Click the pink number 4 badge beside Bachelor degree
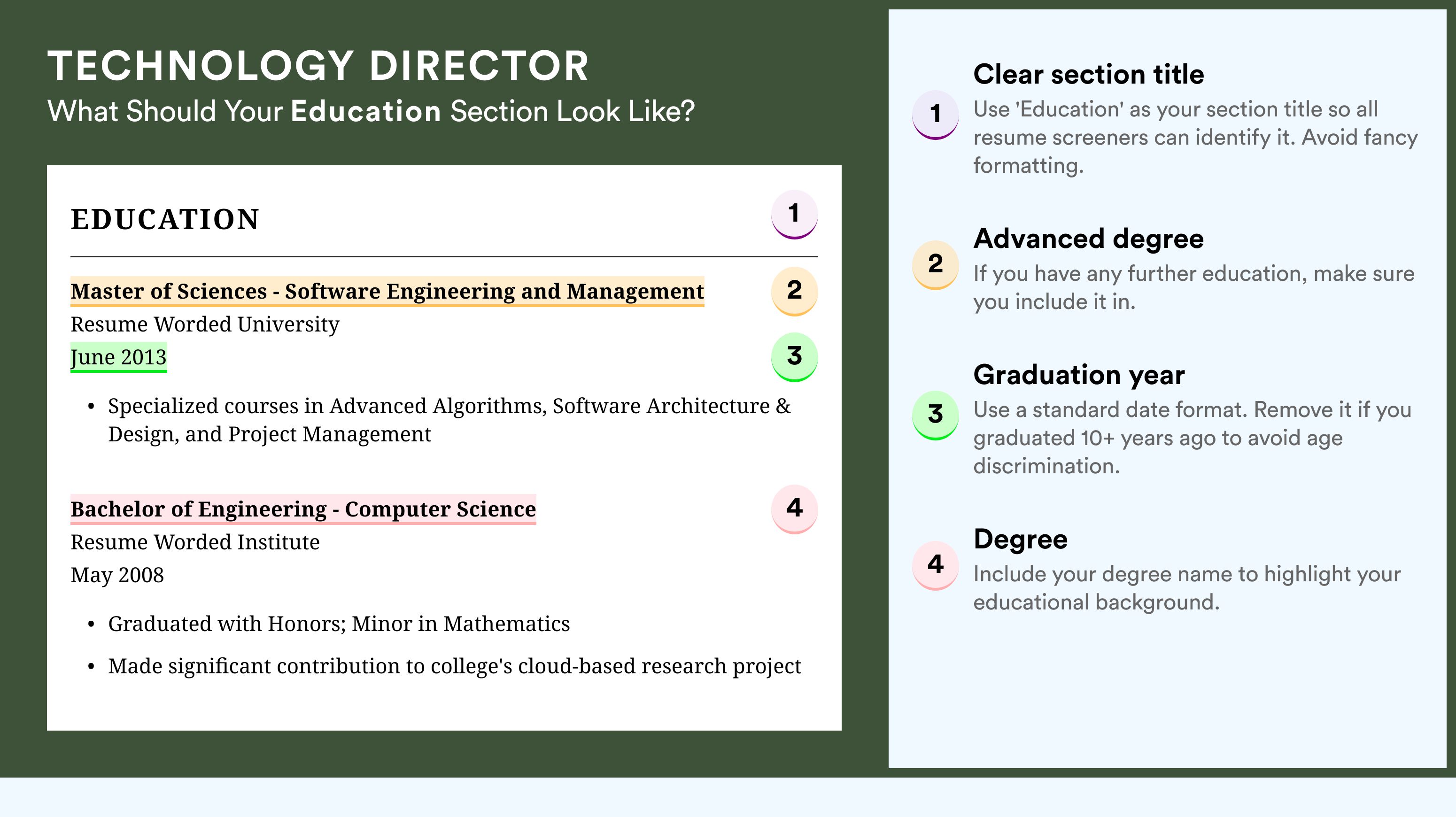This screenshot has width=1456, height=817. [x=794, y=509]
